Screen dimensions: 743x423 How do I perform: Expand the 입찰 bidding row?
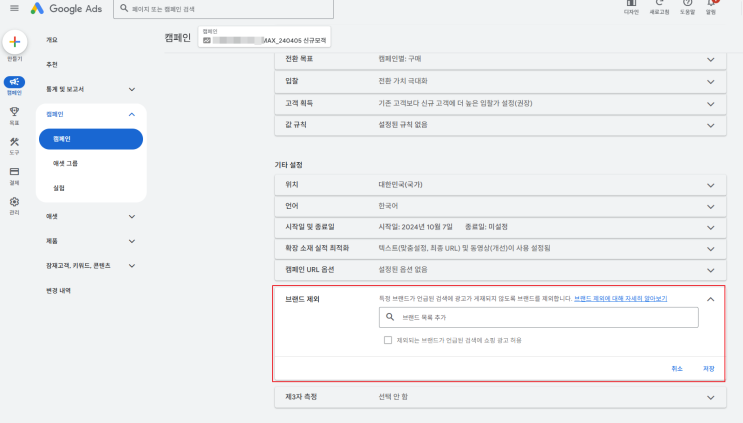[x=500, y=81]
